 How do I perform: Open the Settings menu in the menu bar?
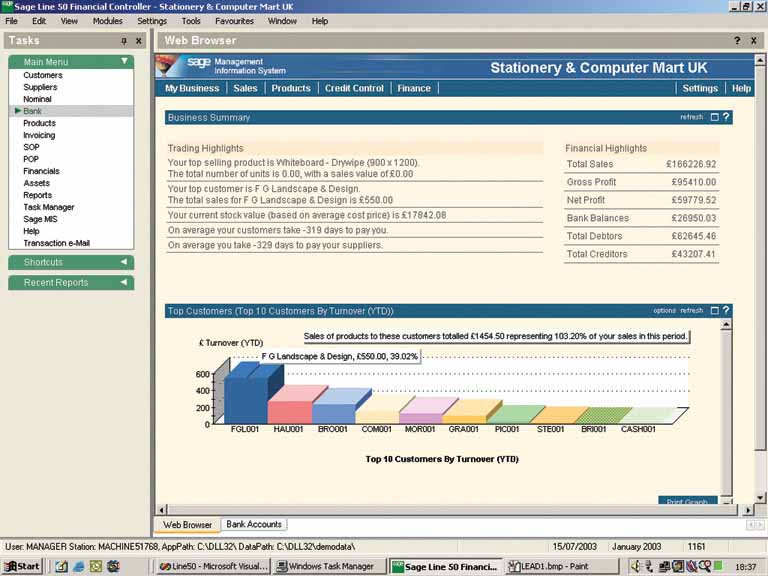152,21
